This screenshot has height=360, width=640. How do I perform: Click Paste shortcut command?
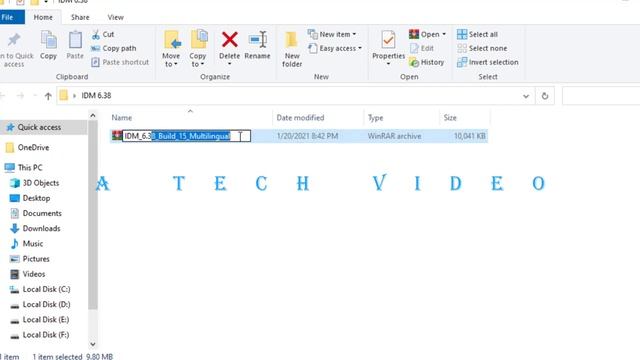click(x=120, y=62)
